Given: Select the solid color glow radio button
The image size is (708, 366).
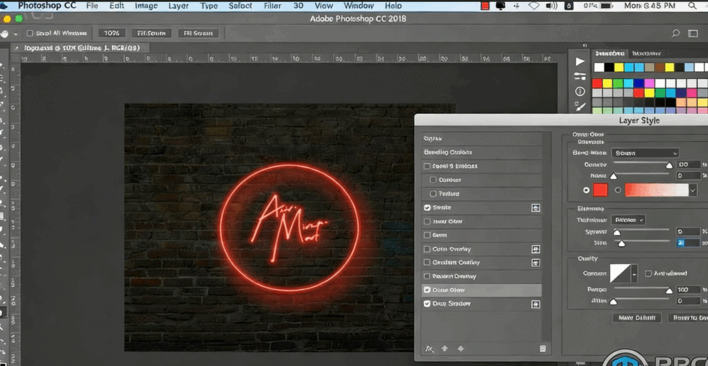Looking at the screenshot, I should (586, 190).
